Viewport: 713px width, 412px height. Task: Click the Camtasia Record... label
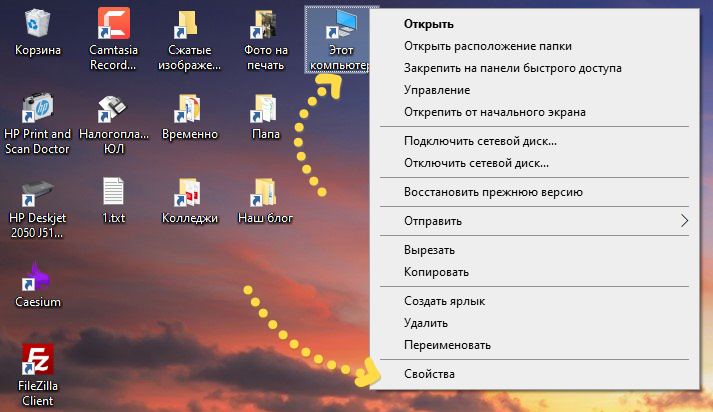113,57
